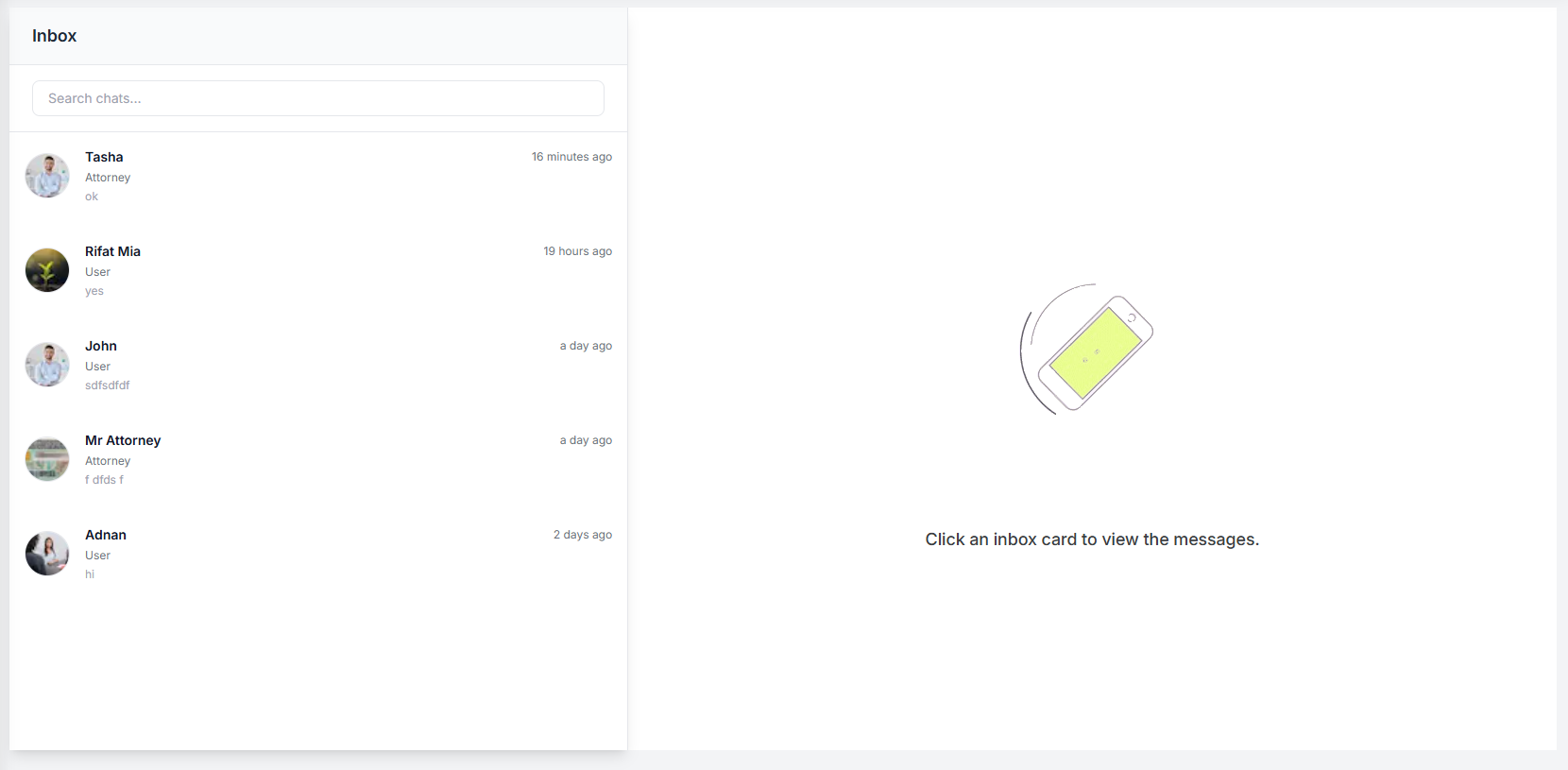
Task: Click Rifat Mia's plant avatar
Action: coord(47,270)
